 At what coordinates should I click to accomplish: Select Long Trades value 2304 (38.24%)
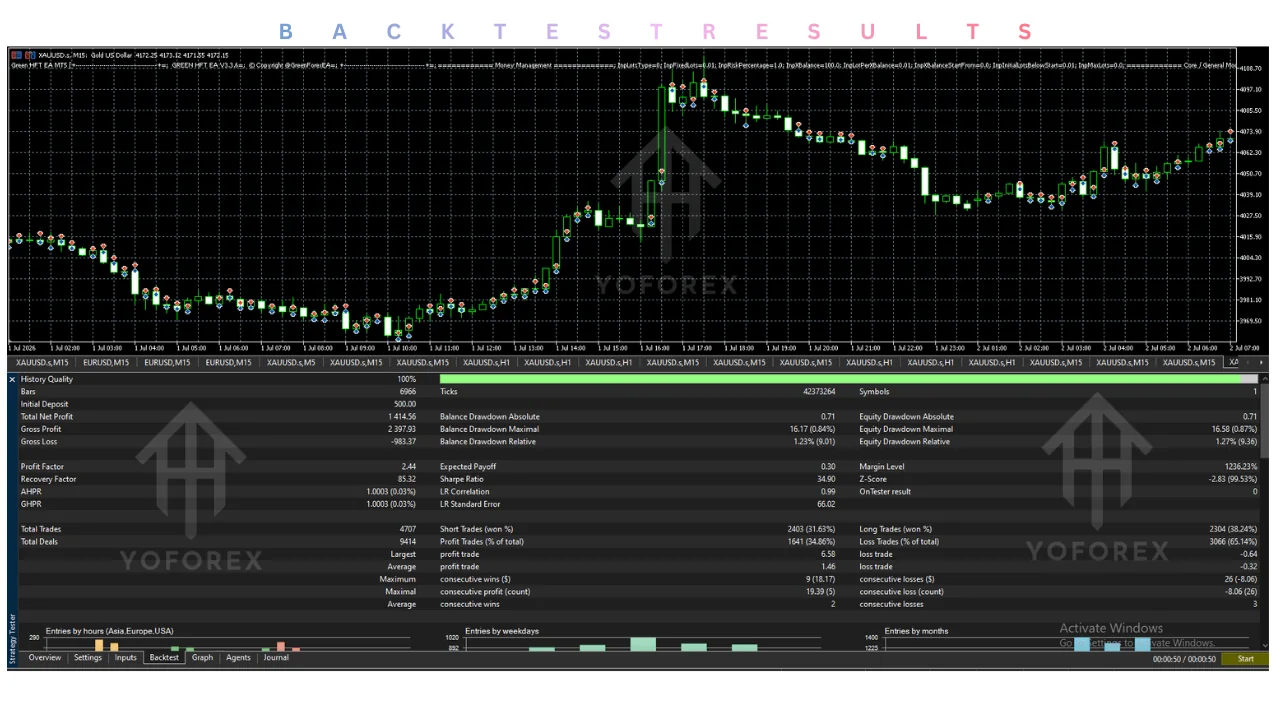(1233, 529)
